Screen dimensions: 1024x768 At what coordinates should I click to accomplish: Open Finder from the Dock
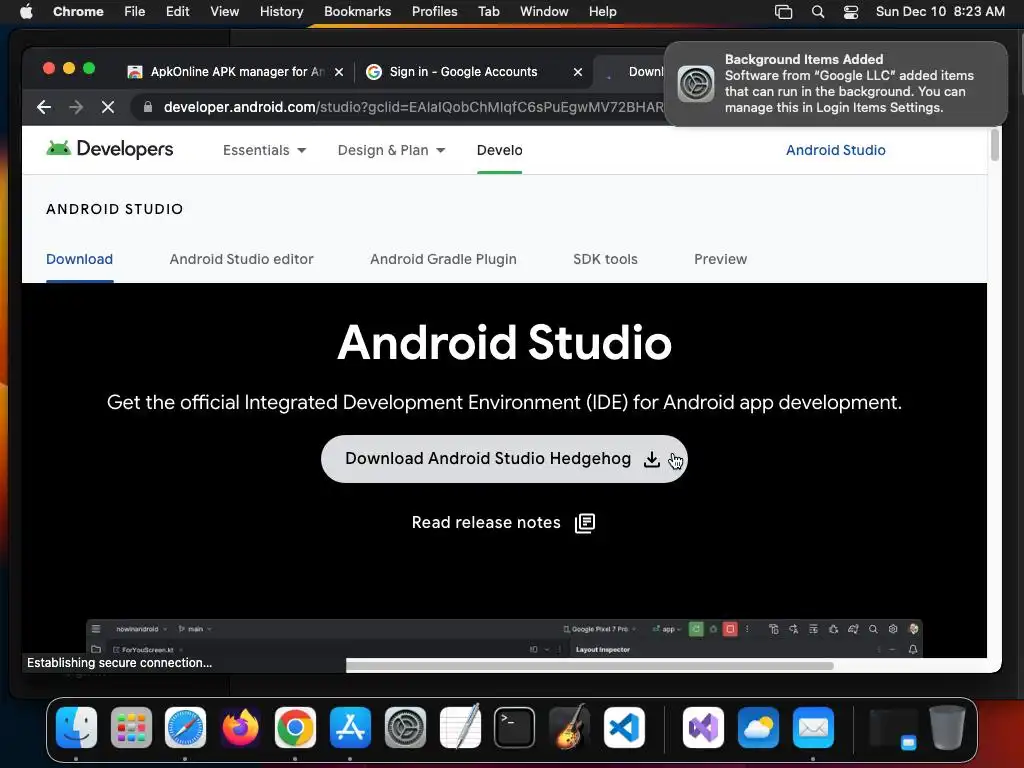[76, 728]
